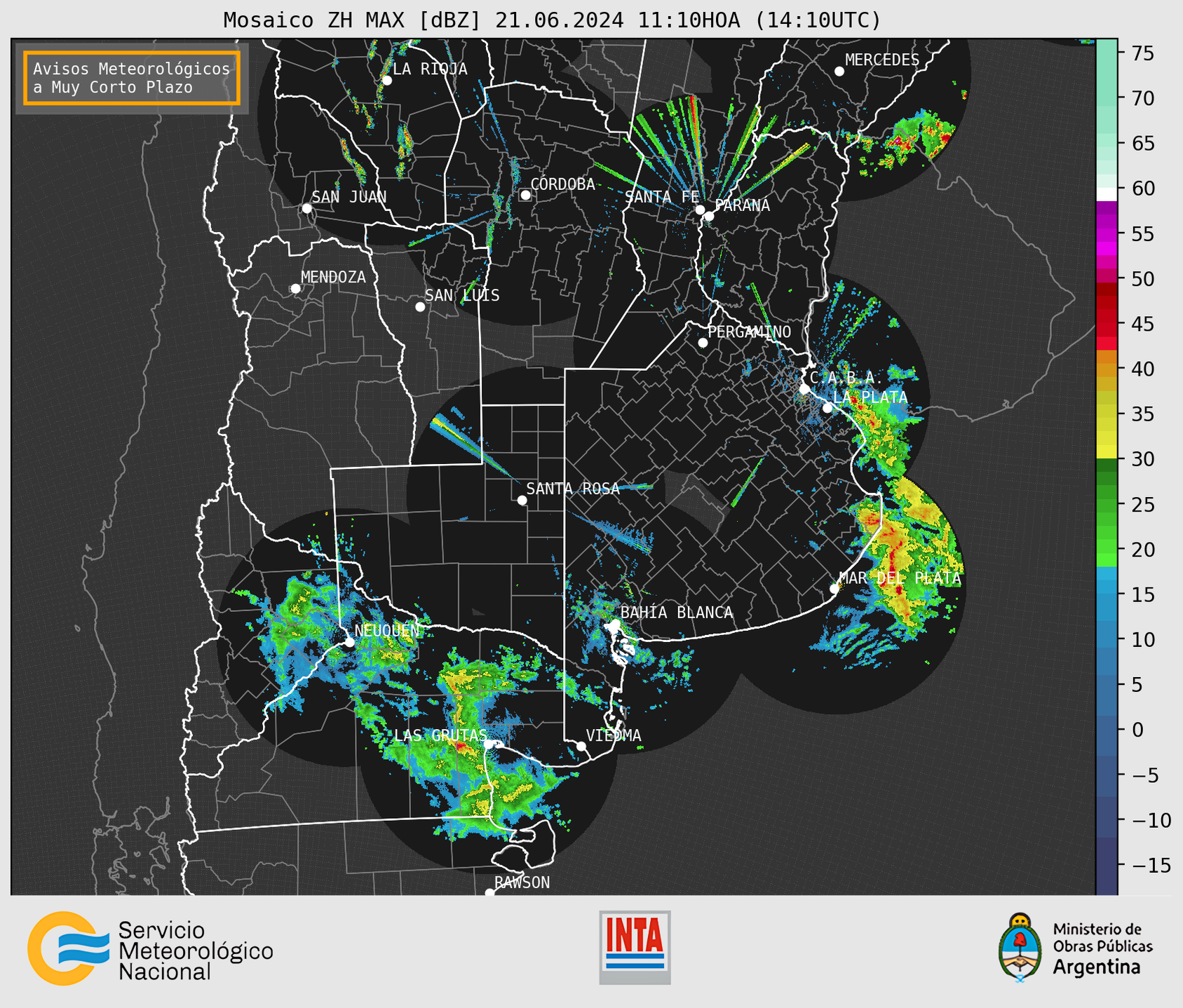Click the SANTA FE city marker dot
The image size is (1183, 1008).
700,210
